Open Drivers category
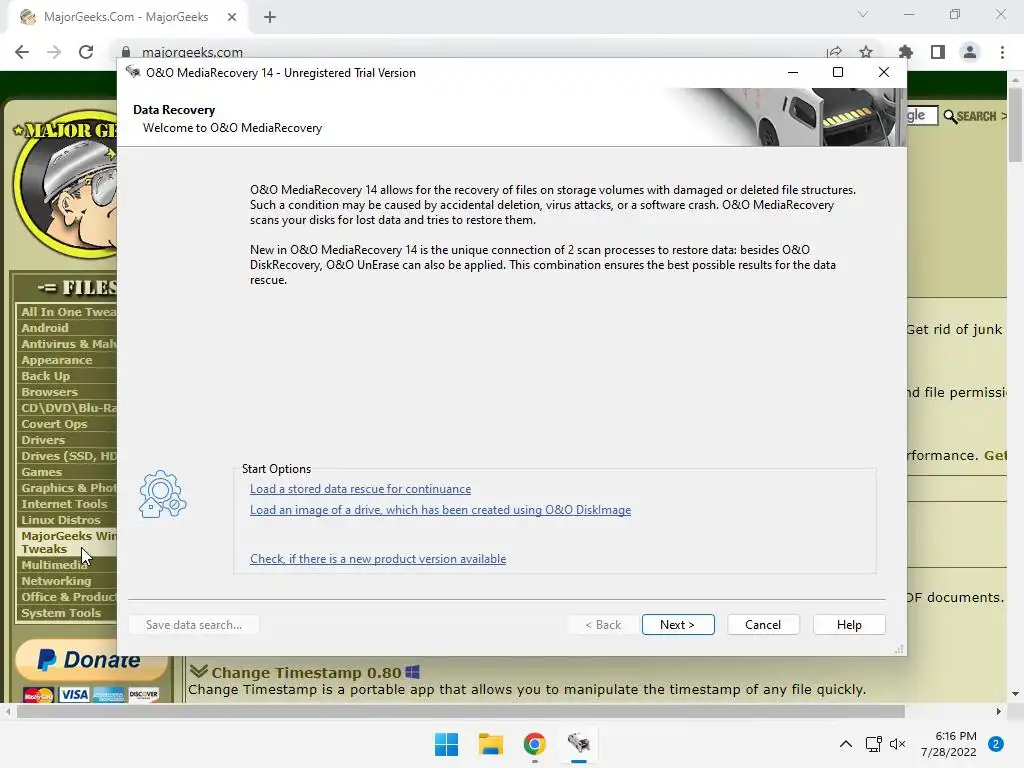The width and height of the screenshot is (1024, 768). pyautogui.click(x=43, y=440)
